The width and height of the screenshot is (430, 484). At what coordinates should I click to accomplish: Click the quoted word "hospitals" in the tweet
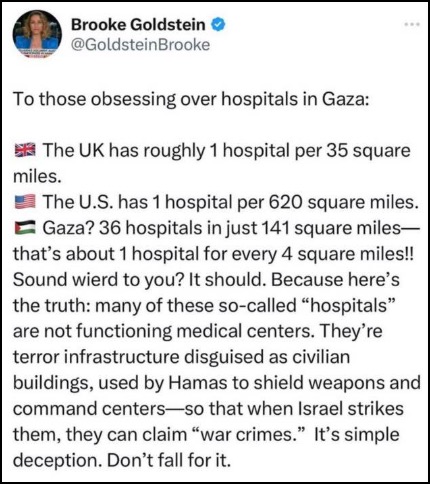coord(352,305)
